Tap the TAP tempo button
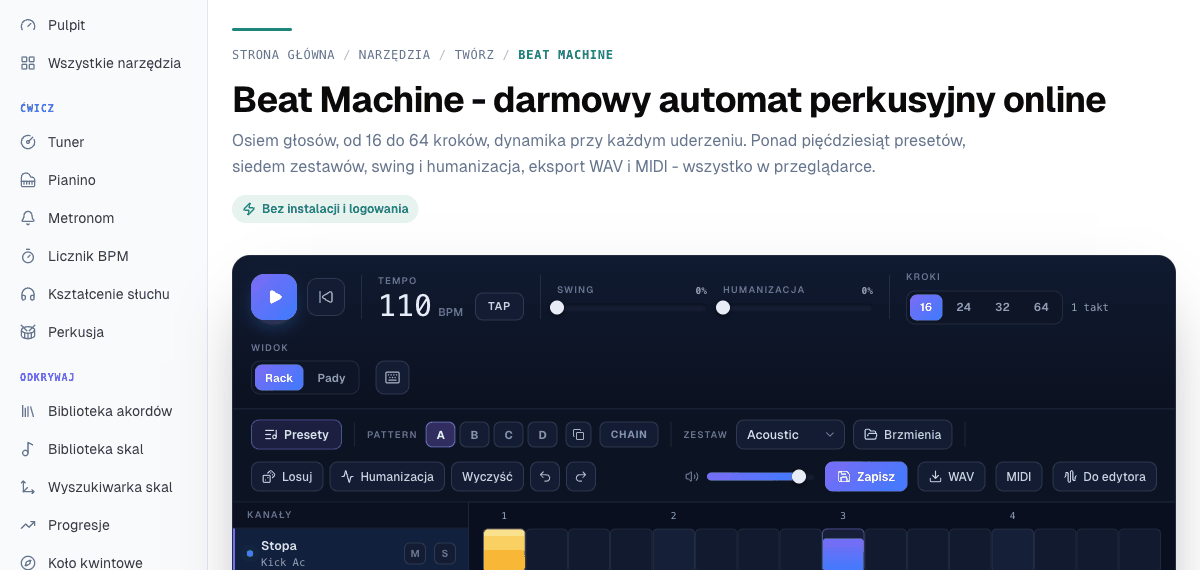Viewport: 1200px width, 570px height. 499,306
